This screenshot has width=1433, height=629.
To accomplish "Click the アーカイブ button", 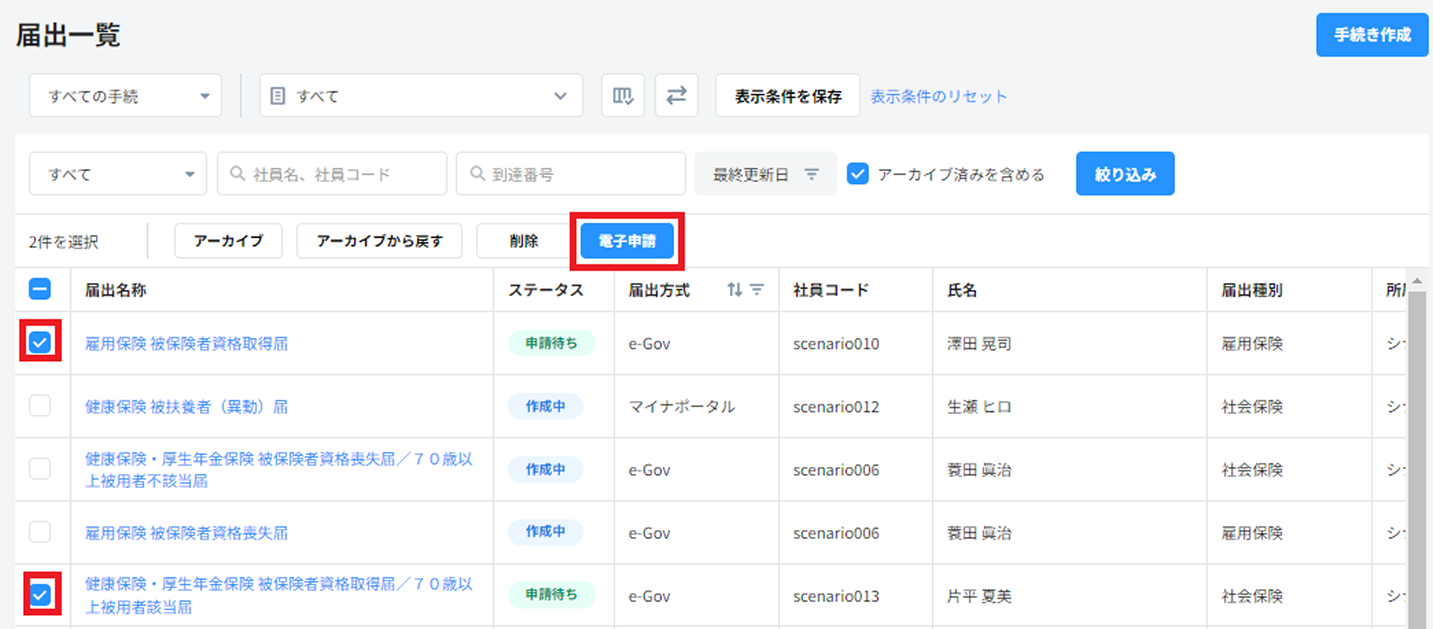I will point(228,241).
